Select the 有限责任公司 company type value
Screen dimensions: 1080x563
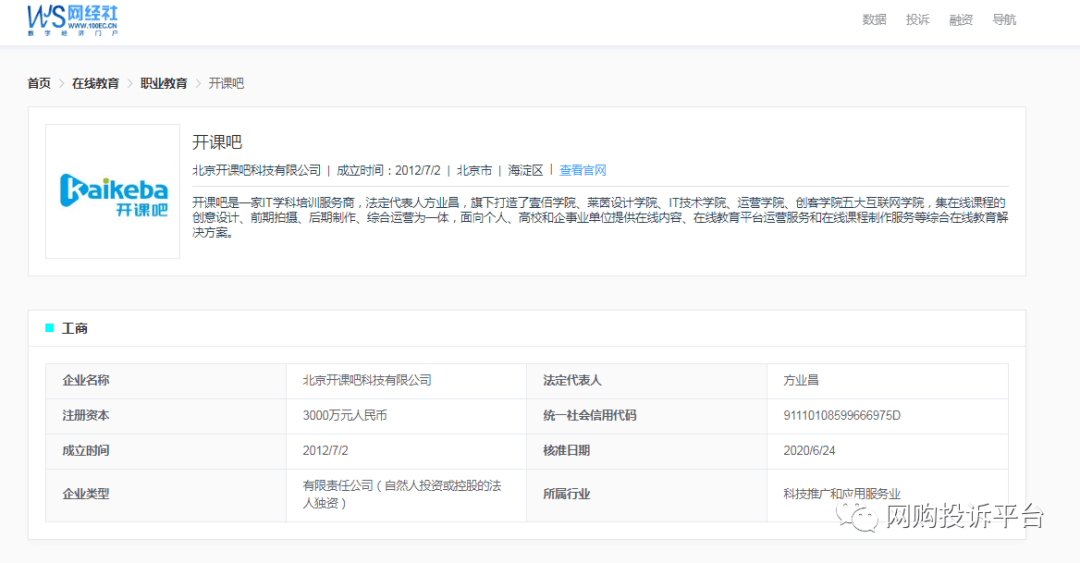(x=402, y=495)
